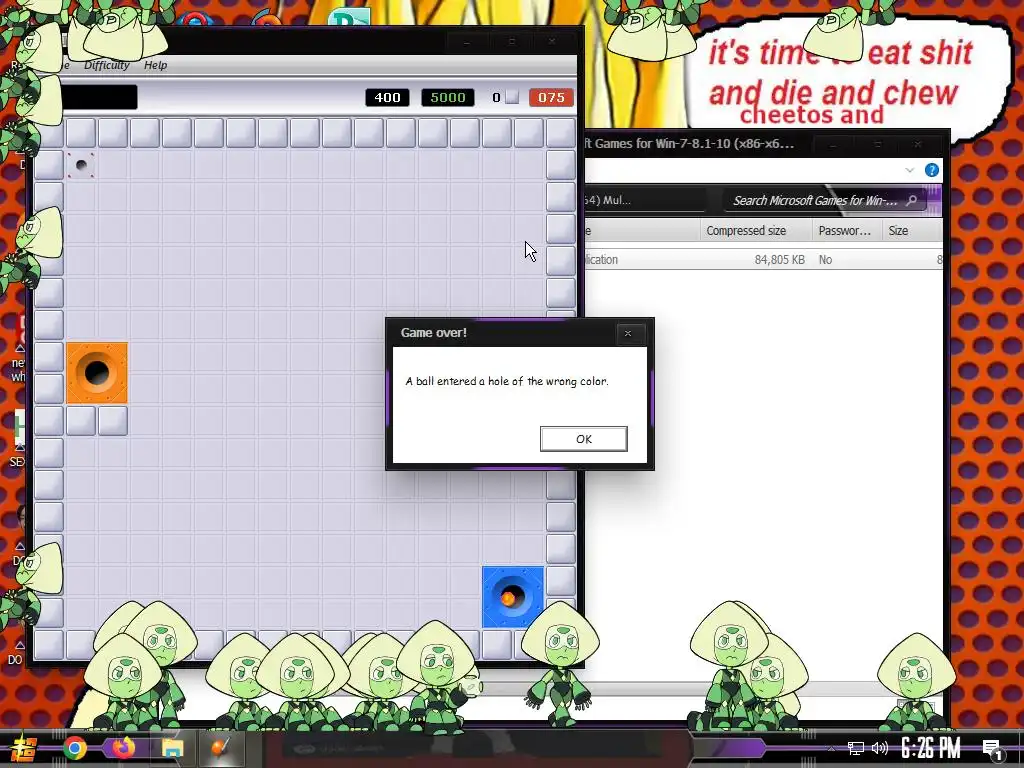Click the two-block wall below the orange hole
This screenshot has width=1024, height=768.
[97, 421]
